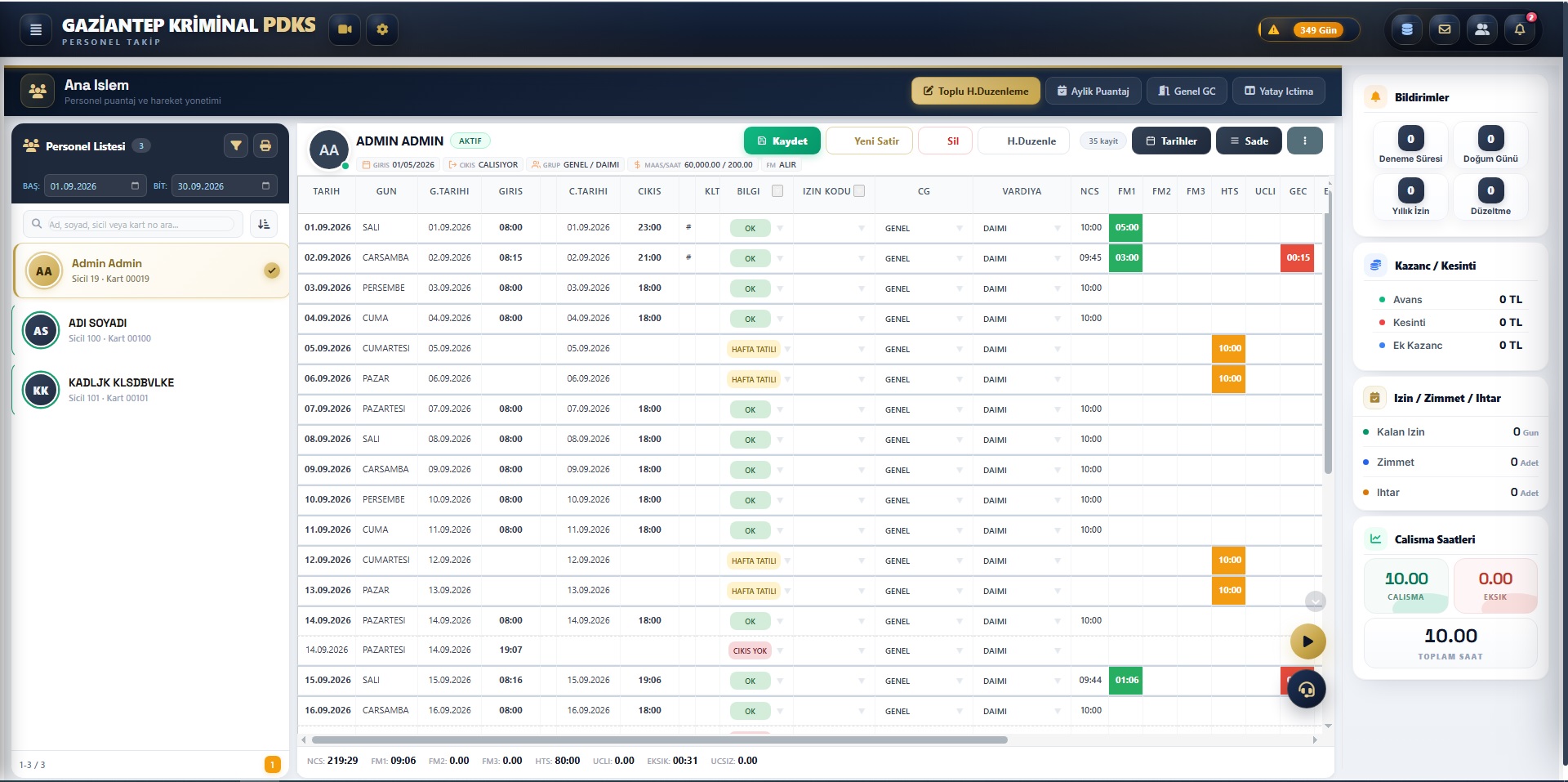1568x782 pixels.
Task: Click the print icon in Personel Listesi
Action: (x=265, y=145)
